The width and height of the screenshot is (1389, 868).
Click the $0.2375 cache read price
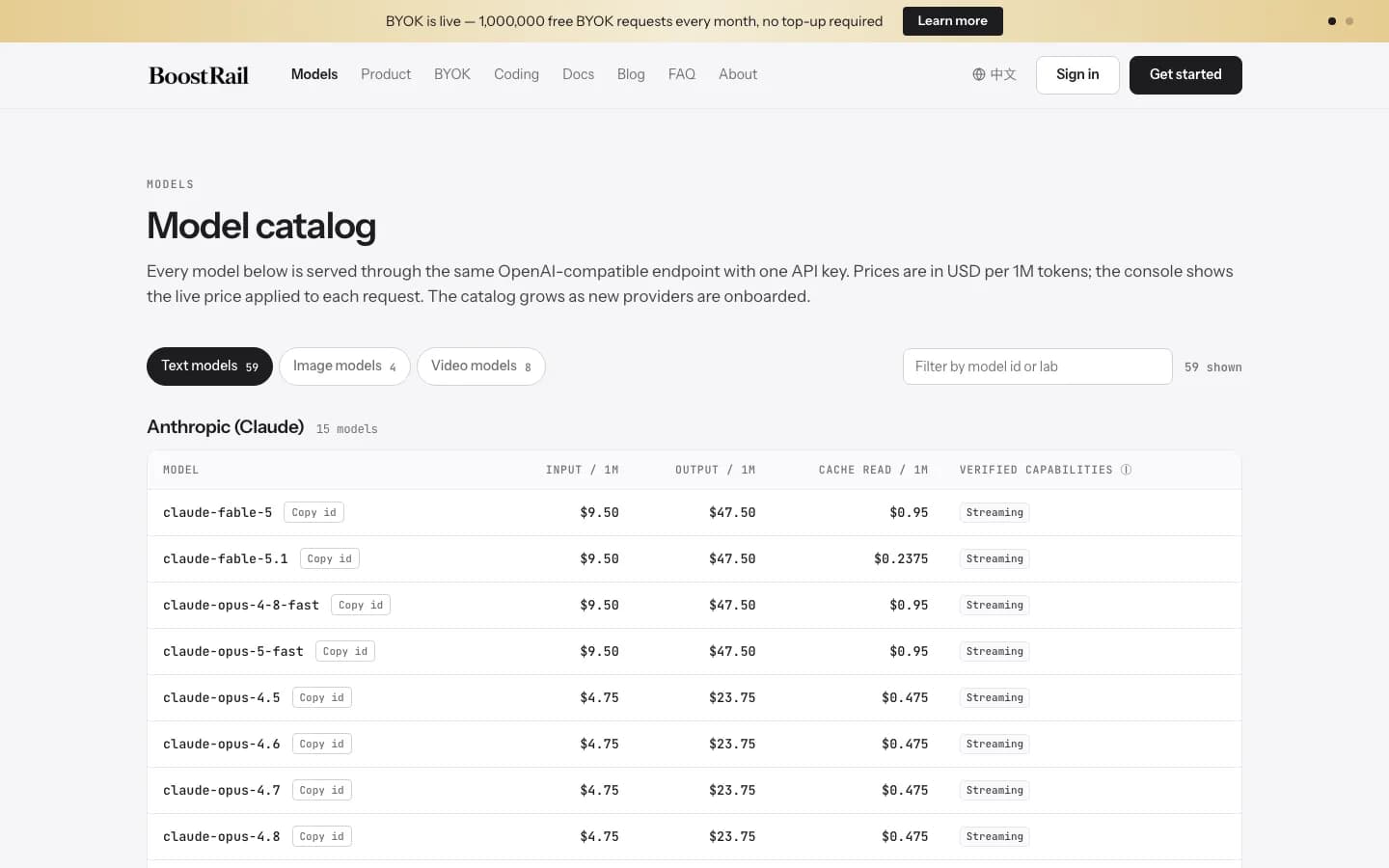(901, 558)
